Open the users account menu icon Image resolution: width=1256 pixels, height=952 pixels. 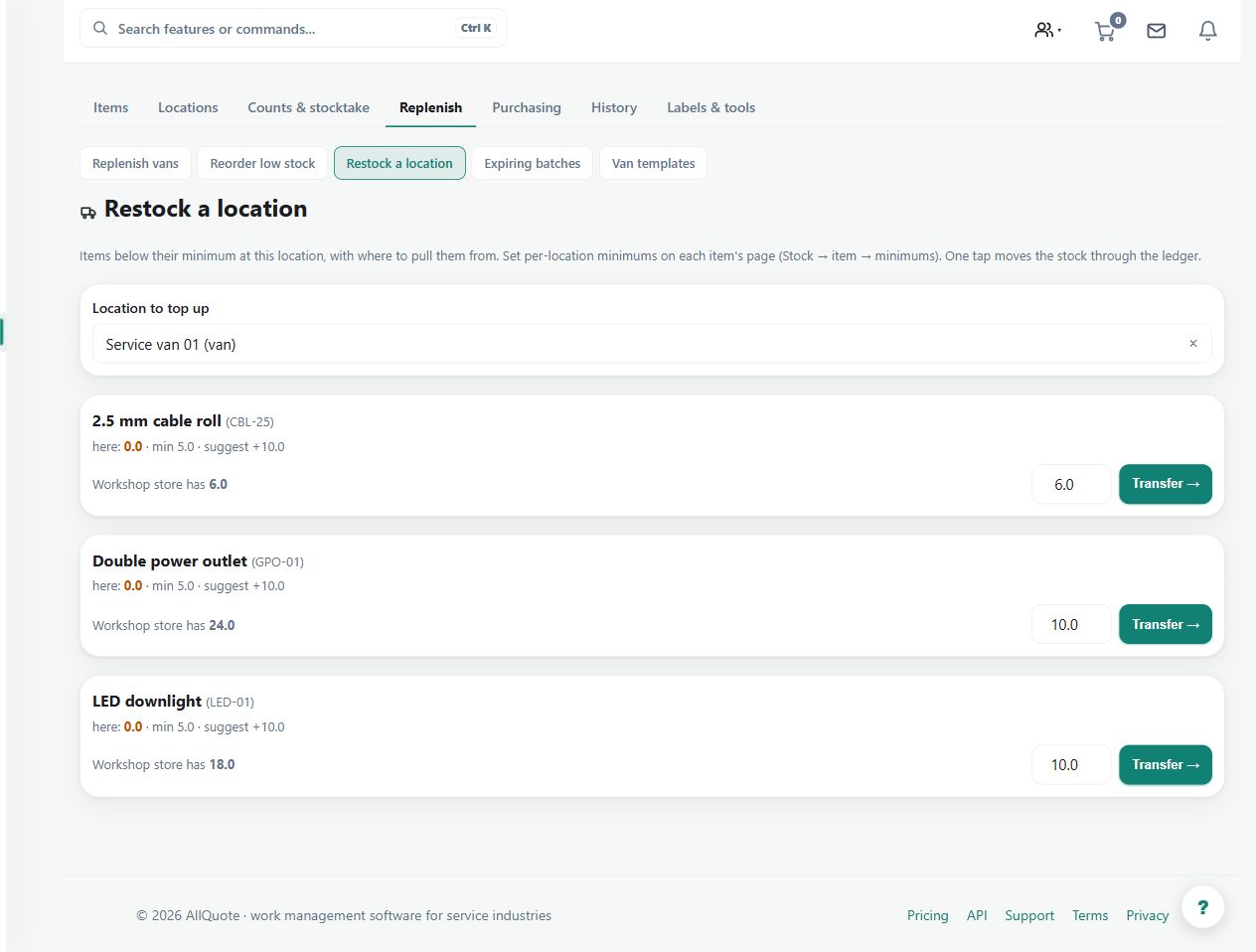(1047, 31)
